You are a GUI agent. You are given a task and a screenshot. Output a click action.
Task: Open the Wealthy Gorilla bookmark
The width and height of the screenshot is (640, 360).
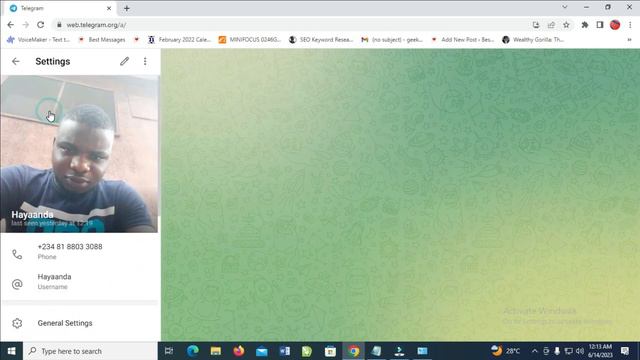533,40
